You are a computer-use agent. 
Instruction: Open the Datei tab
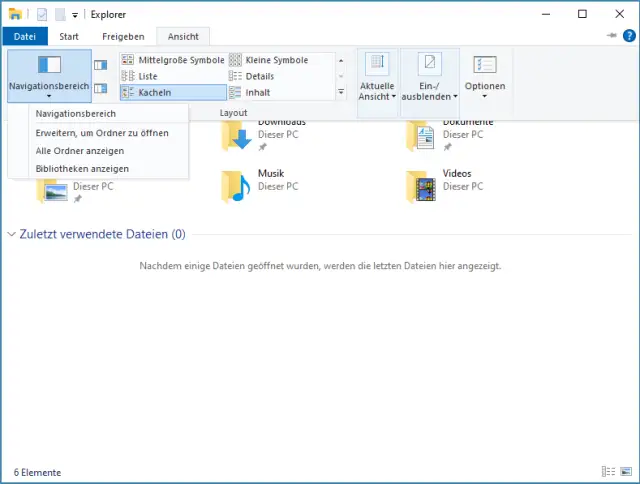[24, 37]
